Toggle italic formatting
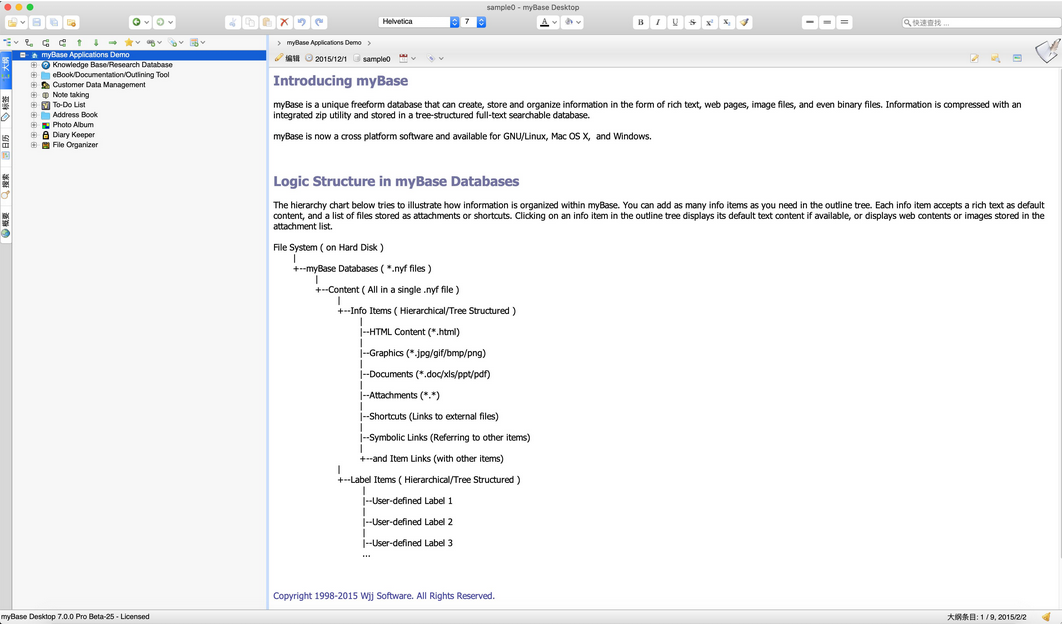This screenshot has height=625, width=1062. click(658, 22)
